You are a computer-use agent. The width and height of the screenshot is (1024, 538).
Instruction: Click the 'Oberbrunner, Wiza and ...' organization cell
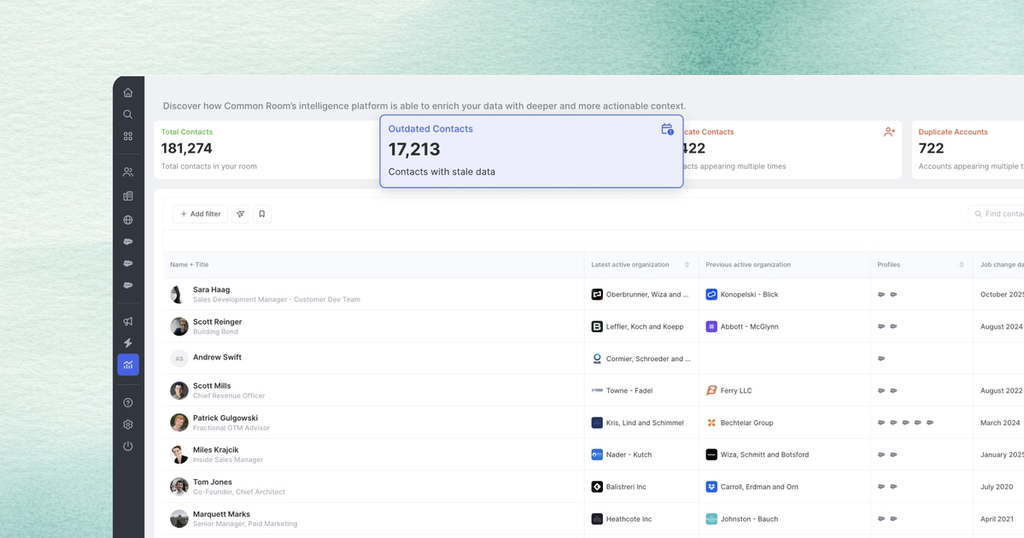pos(641,294)
